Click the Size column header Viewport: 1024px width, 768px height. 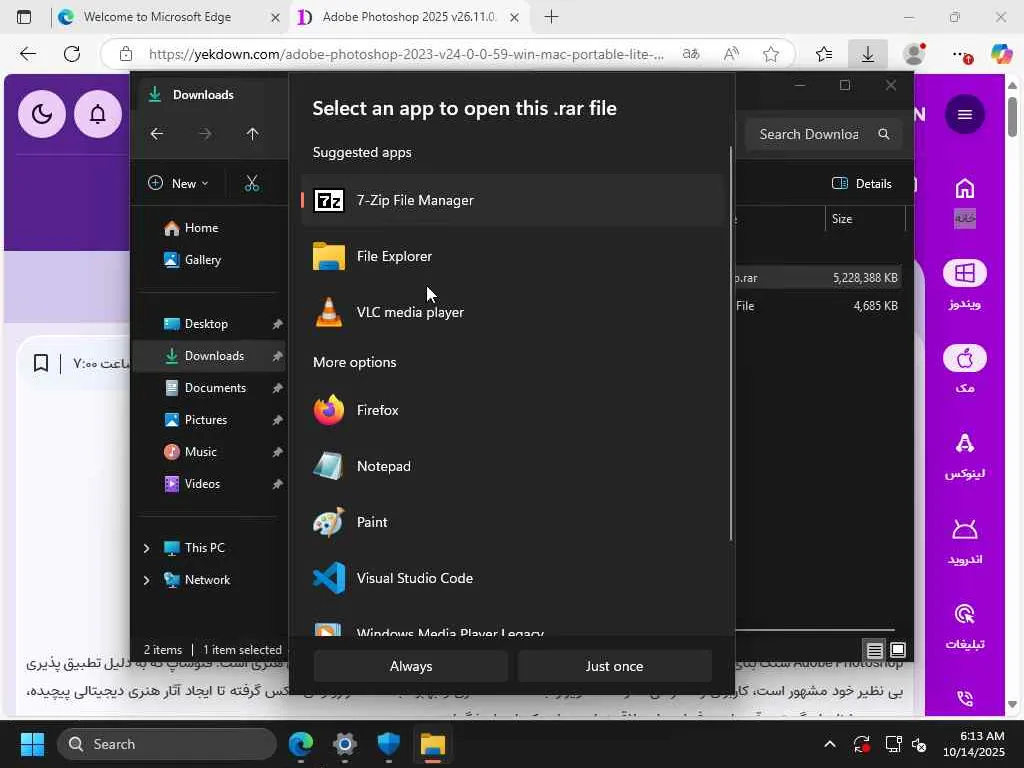point(865,219)
